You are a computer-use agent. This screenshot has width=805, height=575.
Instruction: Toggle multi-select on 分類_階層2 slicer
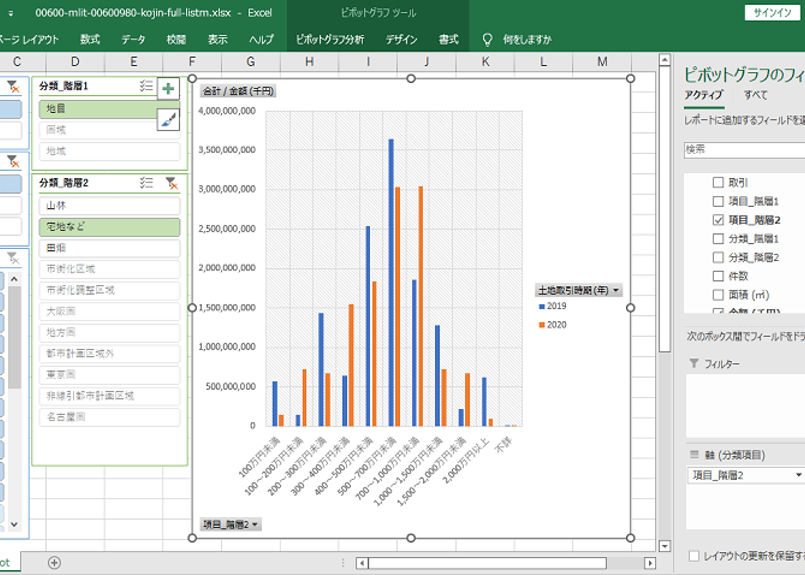[146, 183]
